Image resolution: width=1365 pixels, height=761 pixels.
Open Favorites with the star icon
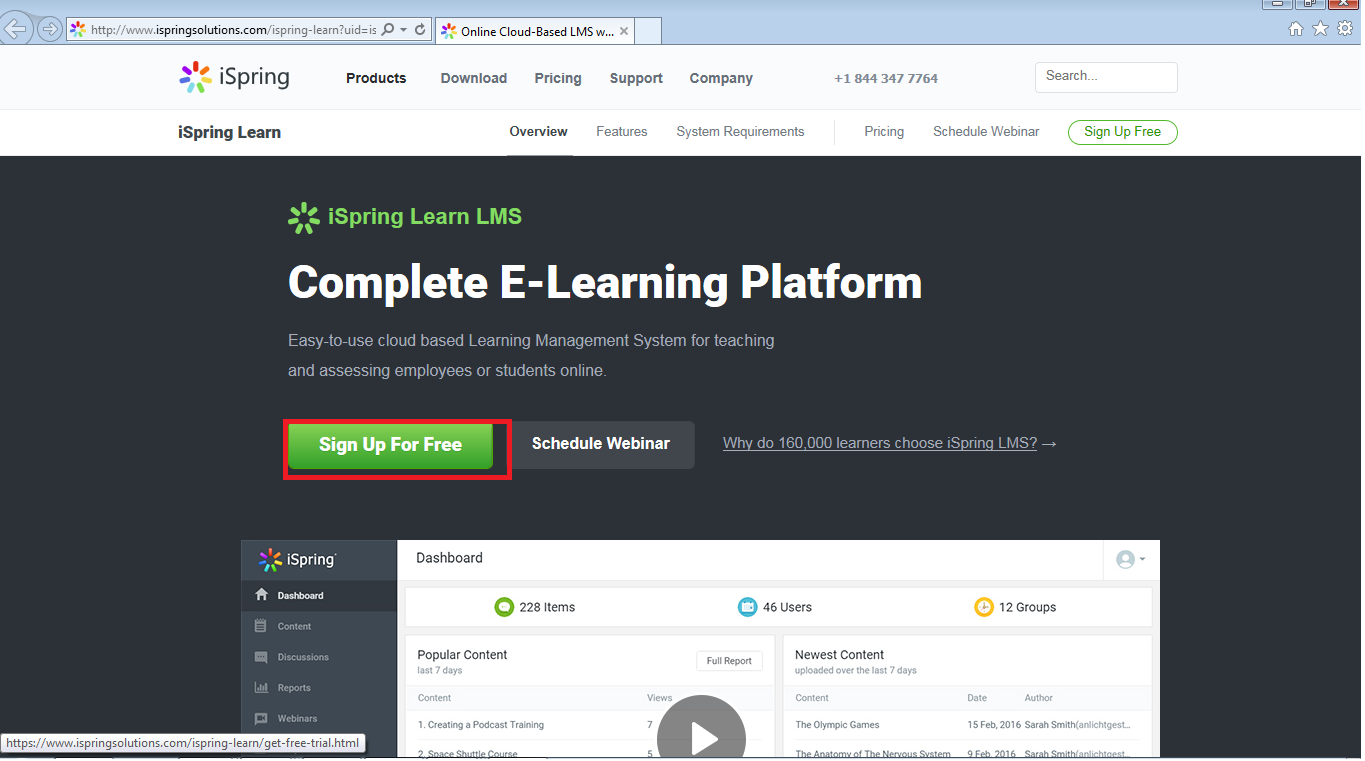[1320, 29]
